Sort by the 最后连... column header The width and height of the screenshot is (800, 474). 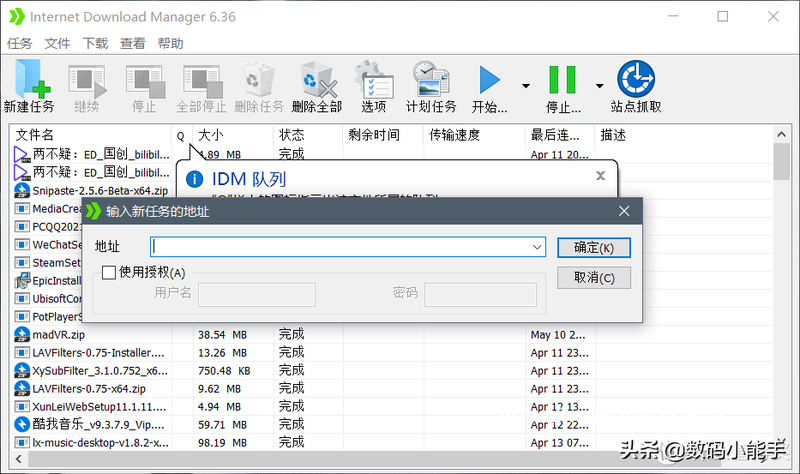point(560,135)
